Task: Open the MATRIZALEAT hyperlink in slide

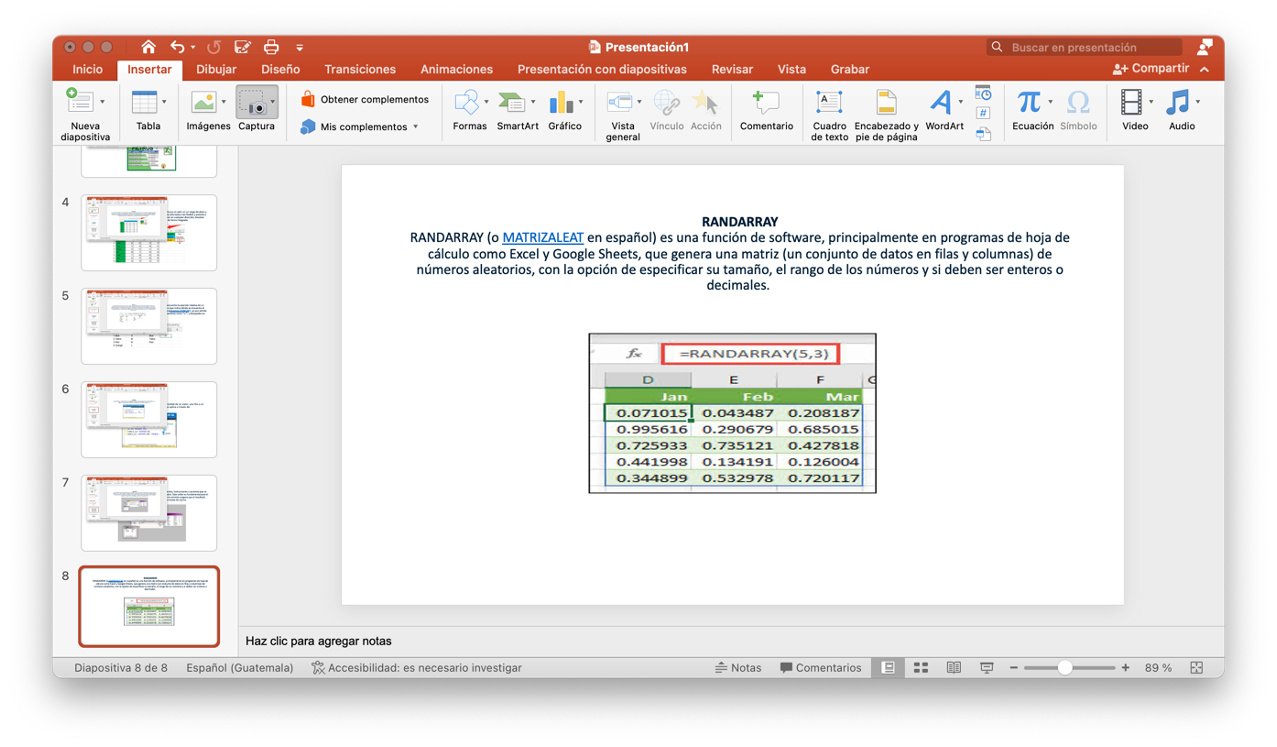Action: click(543, 238)
